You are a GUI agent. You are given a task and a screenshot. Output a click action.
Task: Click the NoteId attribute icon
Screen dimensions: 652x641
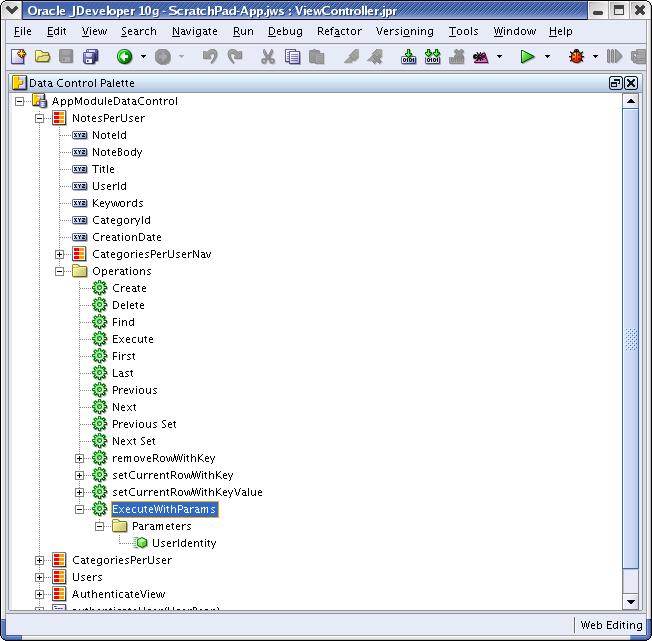click(79, 135)
